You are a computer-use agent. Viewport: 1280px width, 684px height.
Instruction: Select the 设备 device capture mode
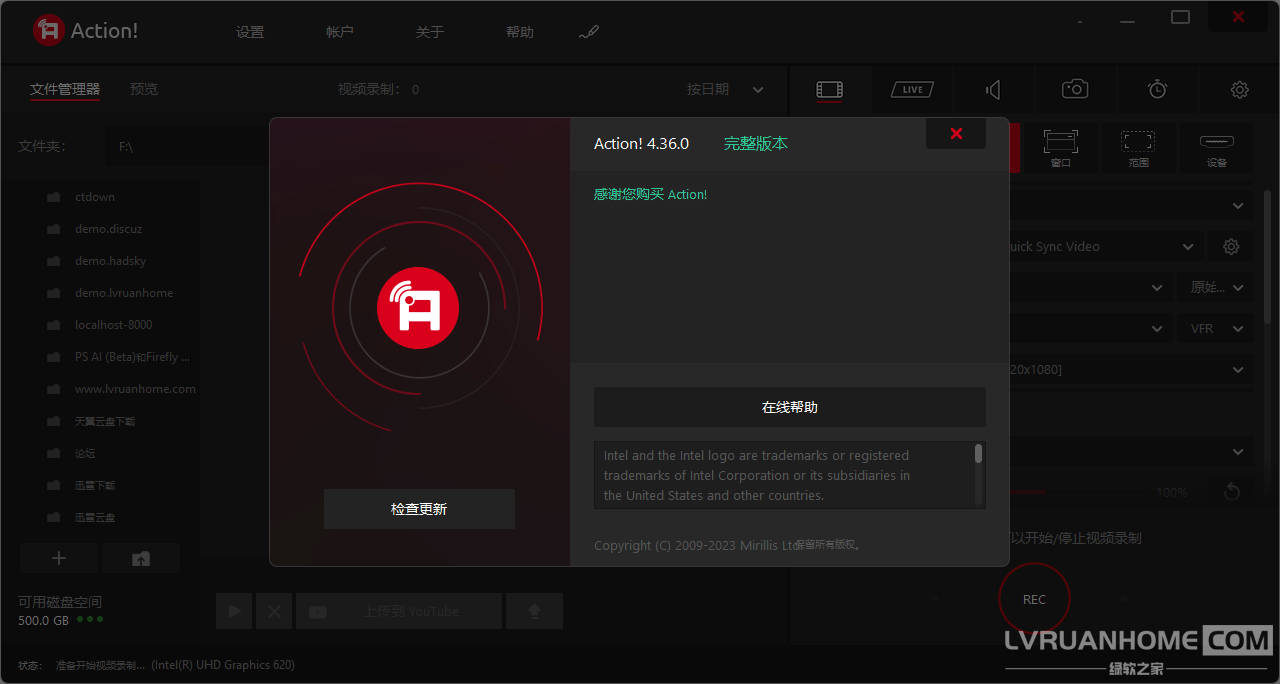(1216, 148)
